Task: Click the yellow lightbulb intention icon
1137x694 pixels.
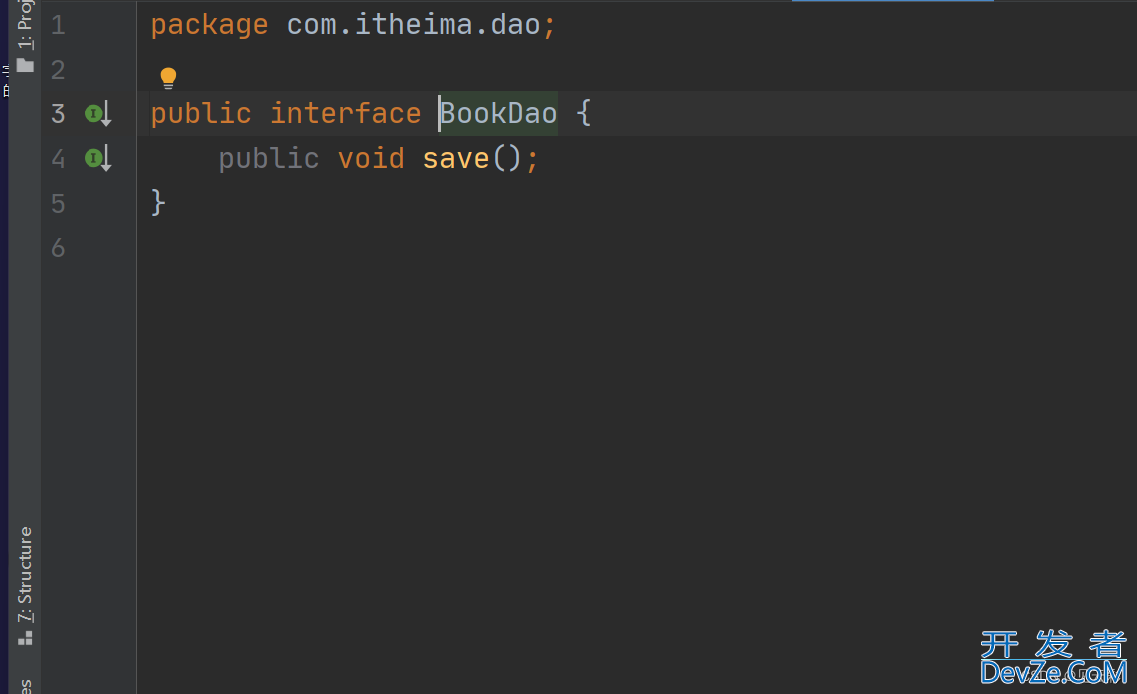Action: click(168, 78)
